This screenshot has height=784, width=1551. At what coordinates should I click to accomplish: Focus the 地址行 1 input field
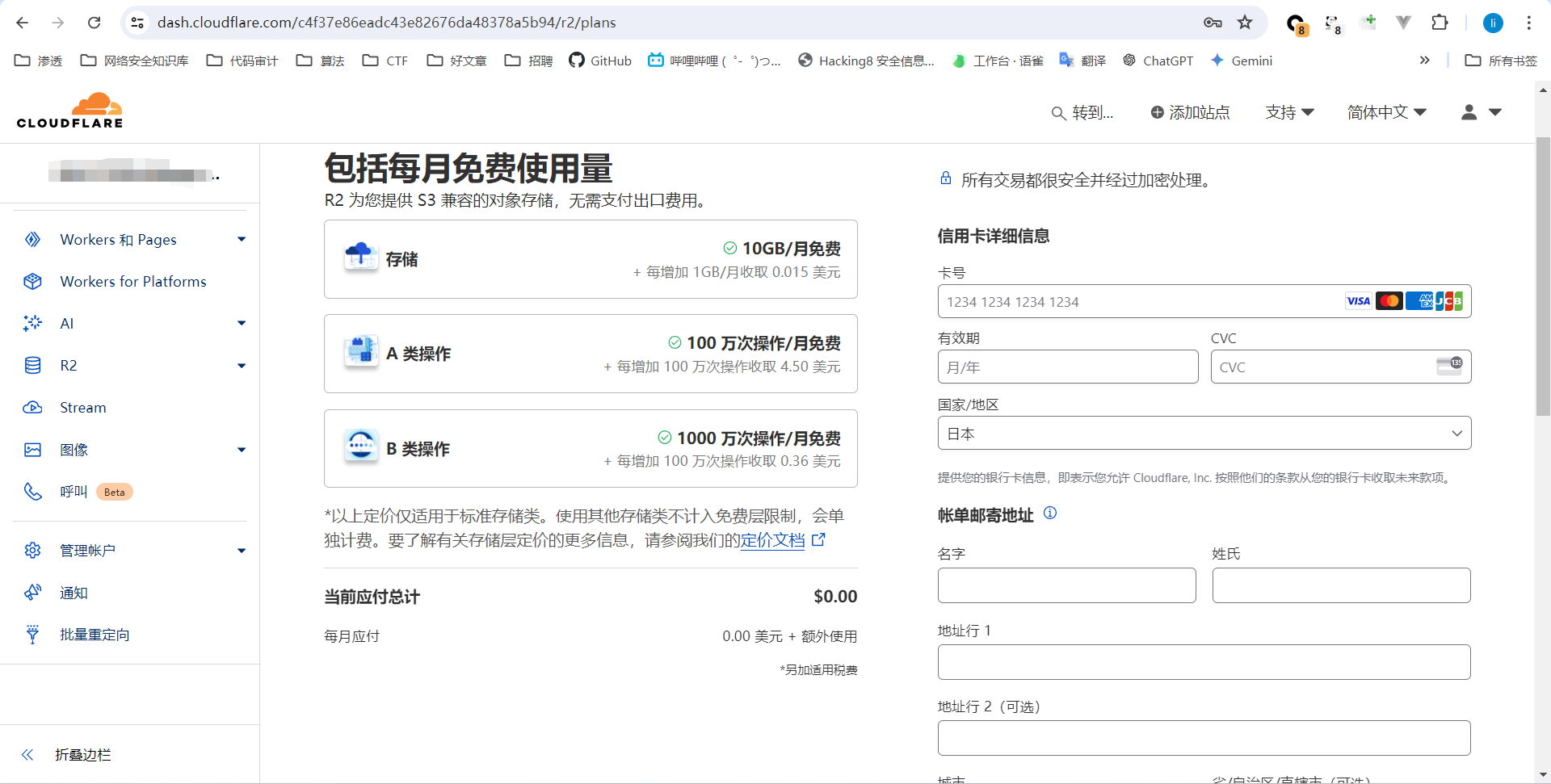[1204, 662]
